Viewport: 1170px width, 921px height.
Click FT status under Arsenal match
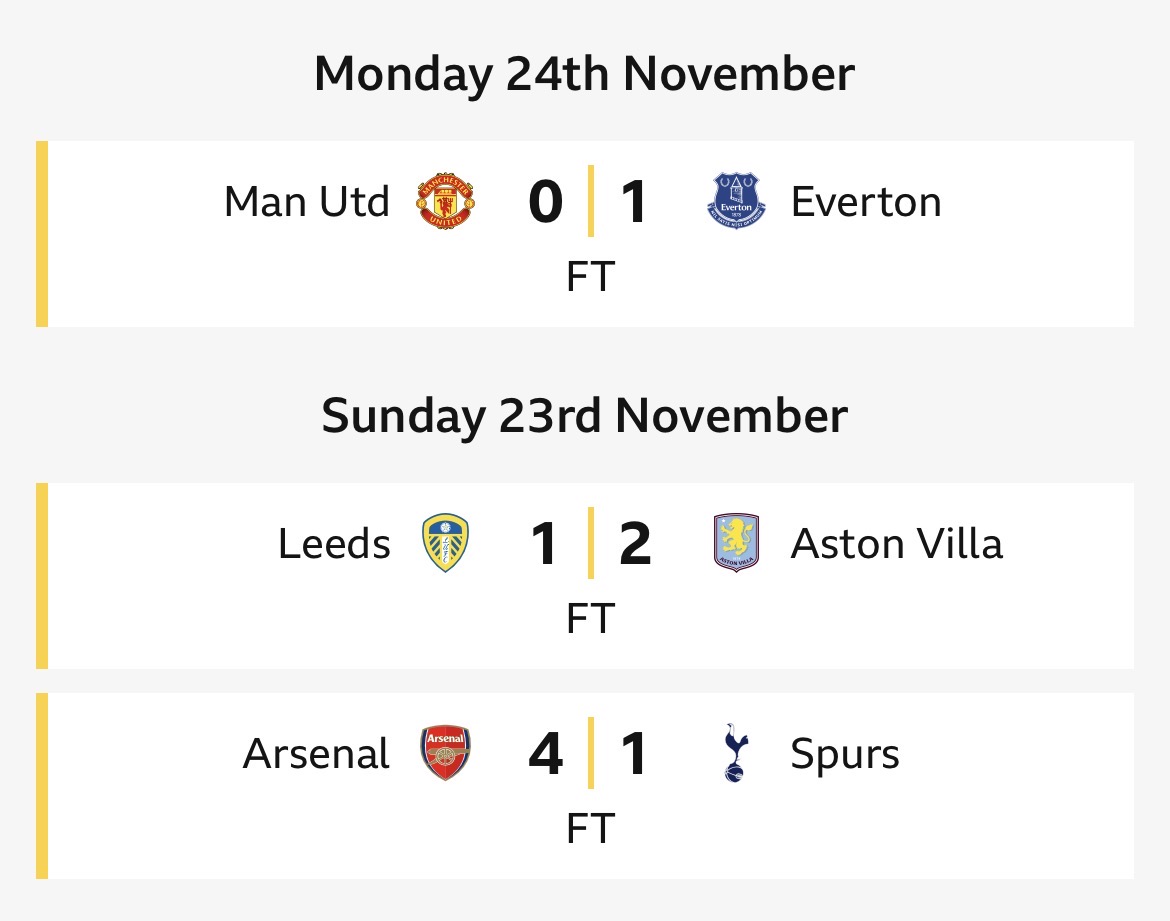pos(589,829)
